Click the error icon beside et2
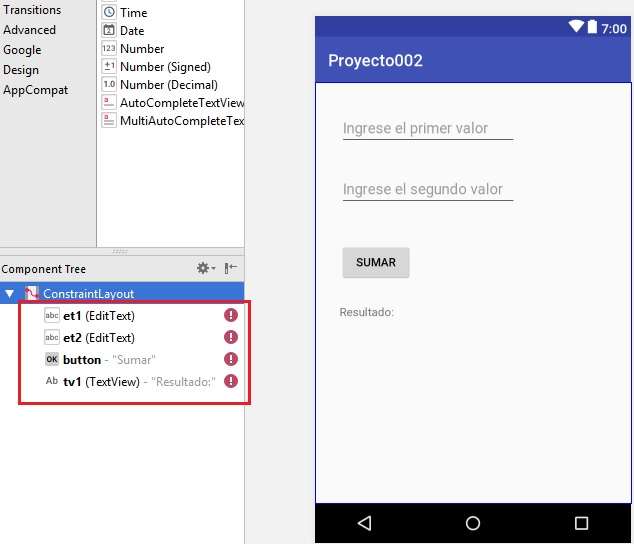Viewport: 634px width, 544px height. [231, 337]
